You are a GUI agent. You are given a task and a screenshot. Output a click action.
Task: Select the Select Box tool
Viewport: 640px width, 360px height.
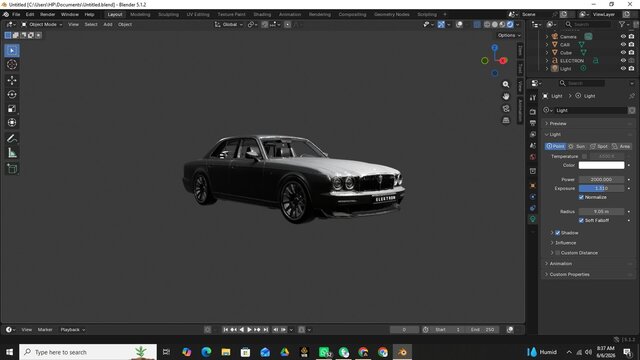coord(12,51)
